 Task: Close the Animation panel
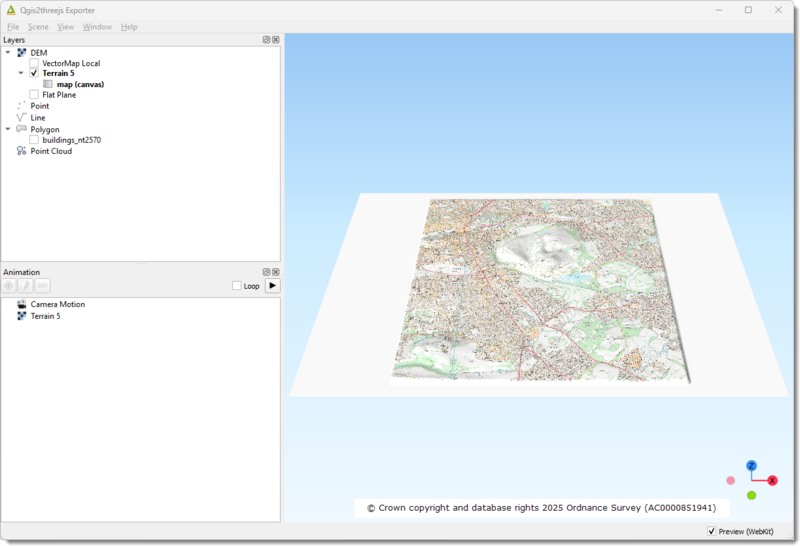[276, 272]
